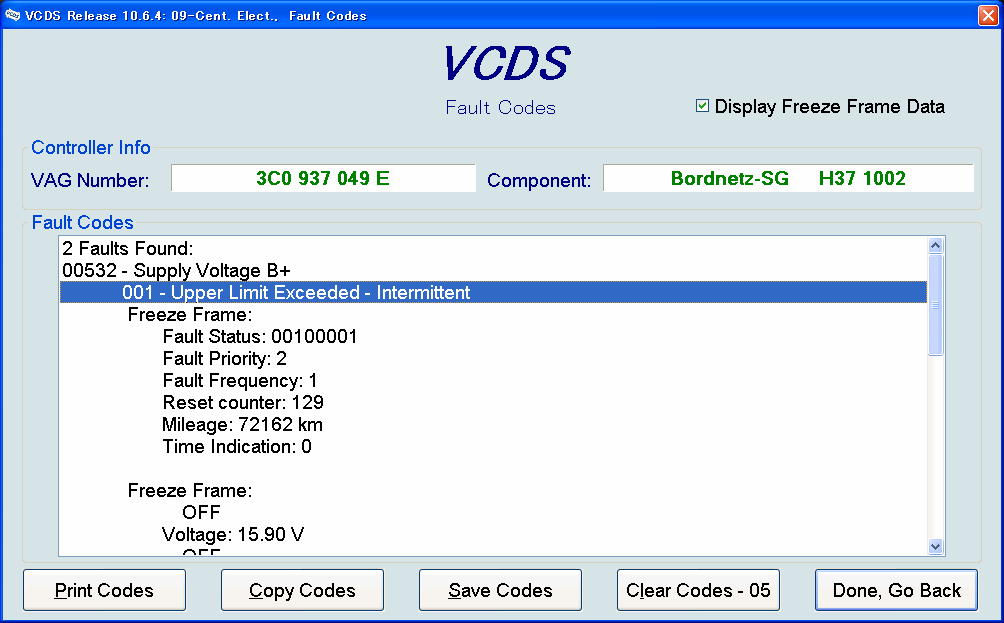Select 'Reset counter: 129' line
The height and width of the screenshot is (623, 1004).
coord(243,402)
